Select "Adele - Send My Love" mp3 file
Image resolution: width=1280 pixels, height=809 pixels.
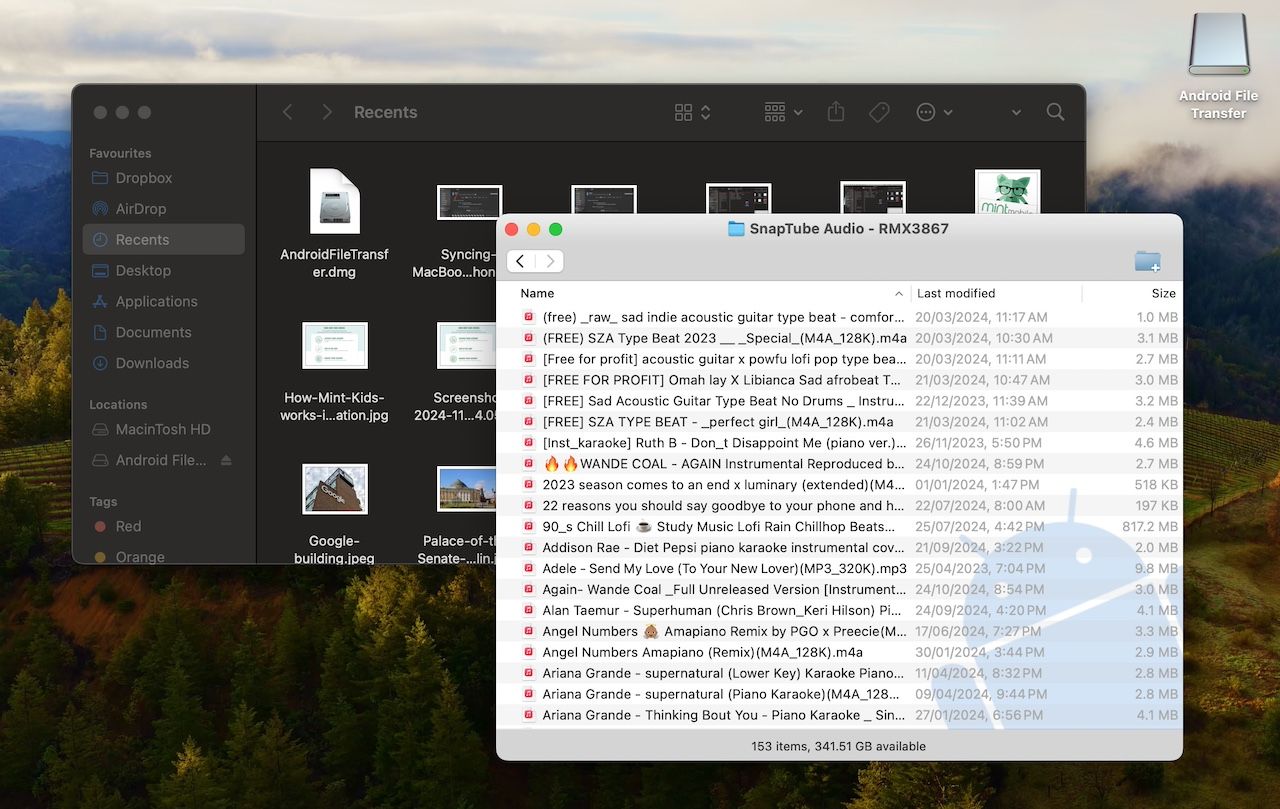(839, 569)
